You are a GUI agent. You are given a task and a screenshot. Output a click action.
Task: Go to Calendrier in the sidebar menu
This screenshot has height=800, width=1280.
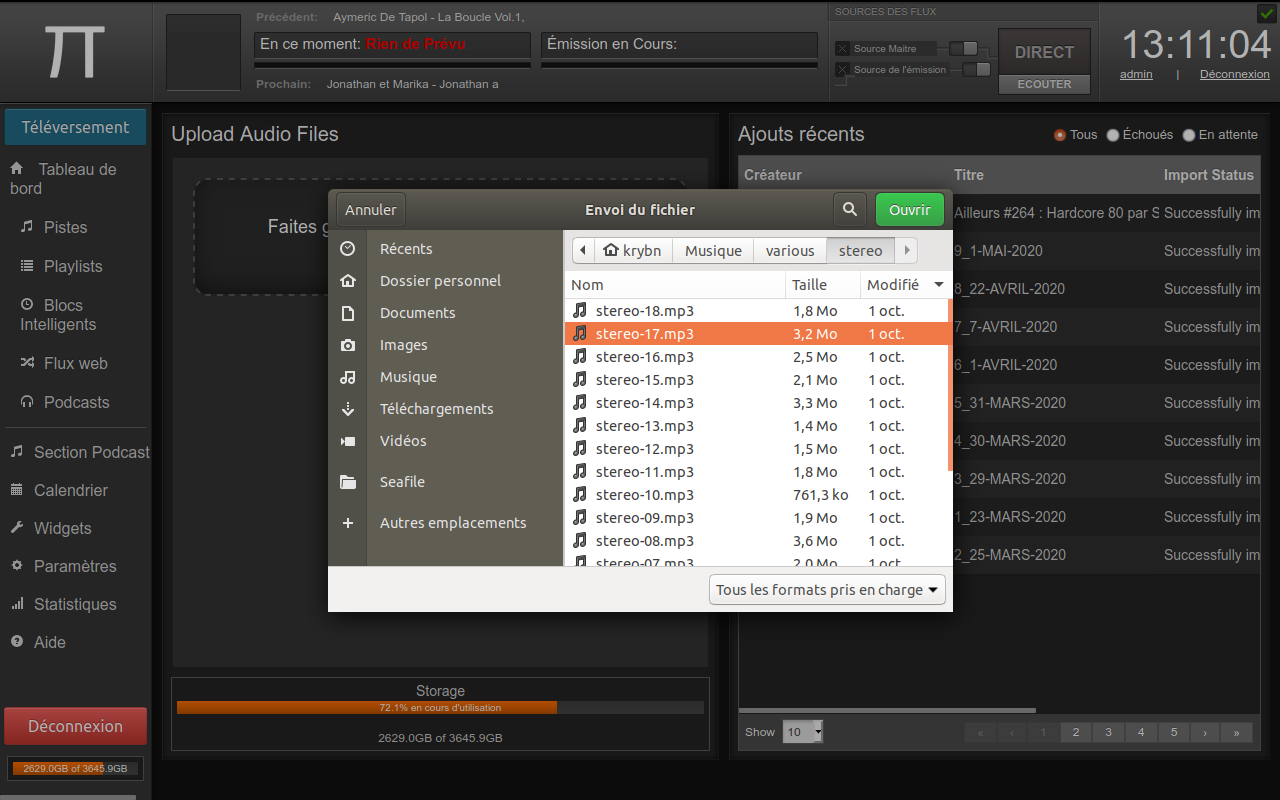70,490
